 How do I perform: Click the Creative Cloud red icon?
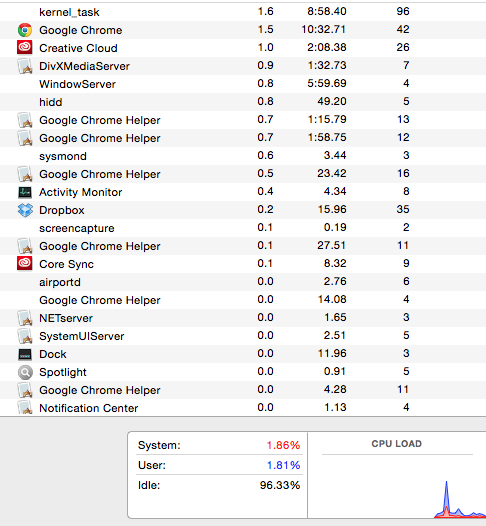pos(25,48)
